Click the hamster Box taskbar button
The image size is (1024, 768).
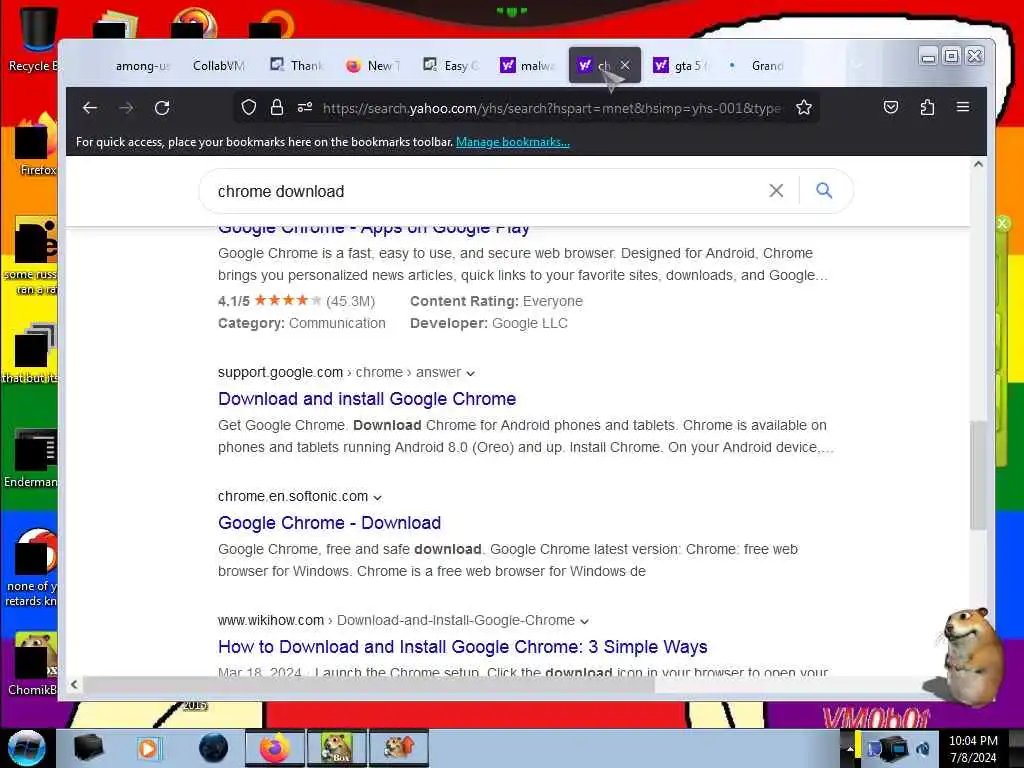tap(336, 748)
